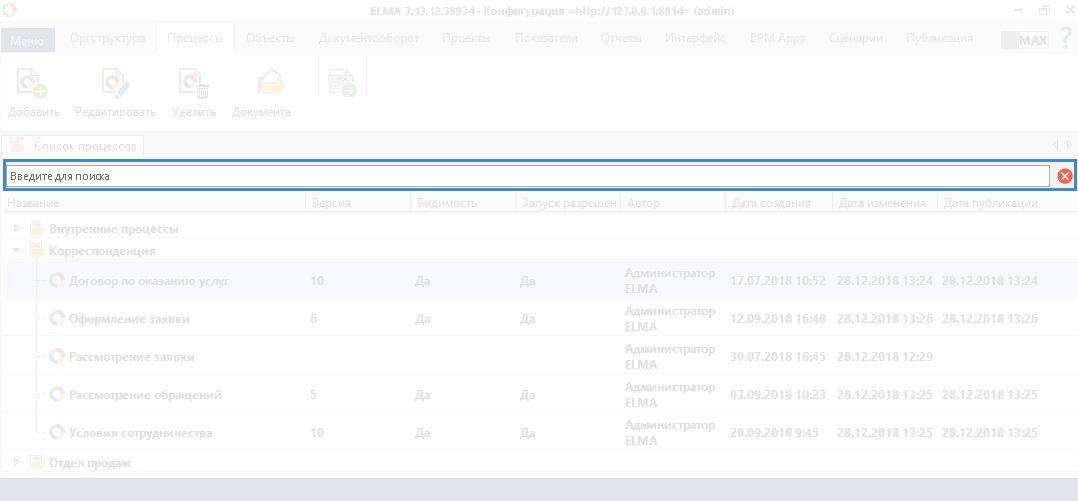Click the Список процессов tab folder icon
The height and width of the screenshot is (501, 1078).
[17, 146]
